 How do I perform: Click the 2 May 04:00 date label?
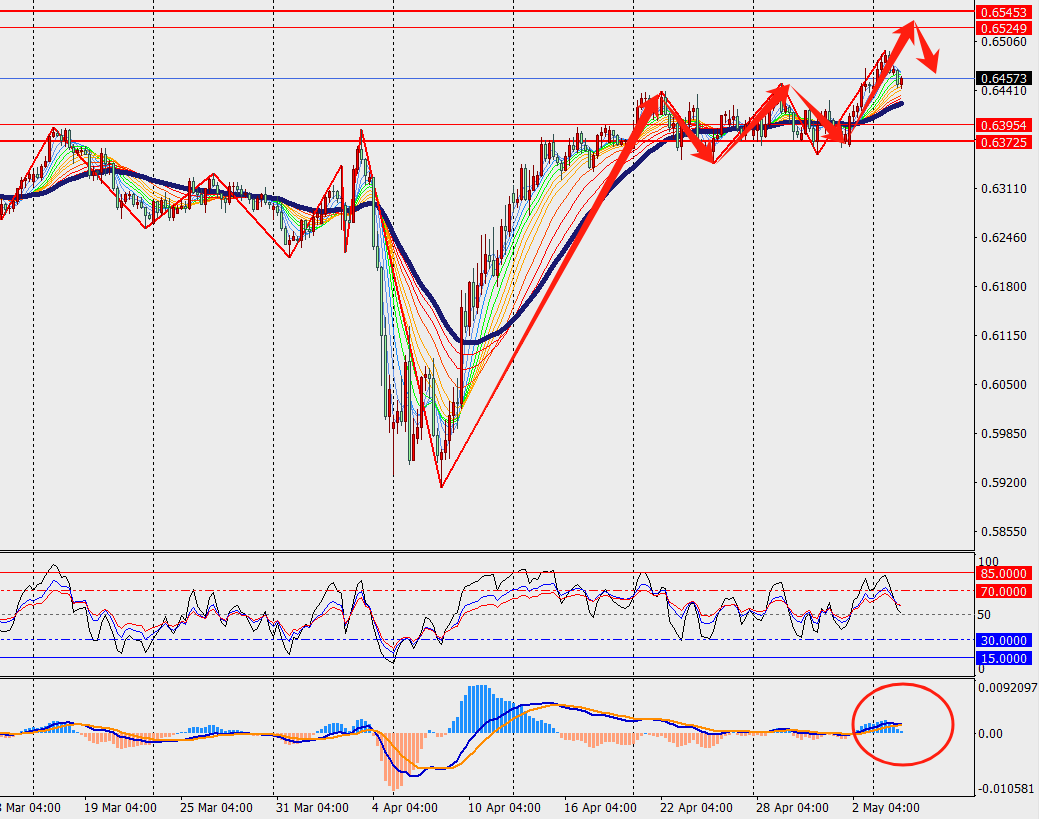coord(885,808)
